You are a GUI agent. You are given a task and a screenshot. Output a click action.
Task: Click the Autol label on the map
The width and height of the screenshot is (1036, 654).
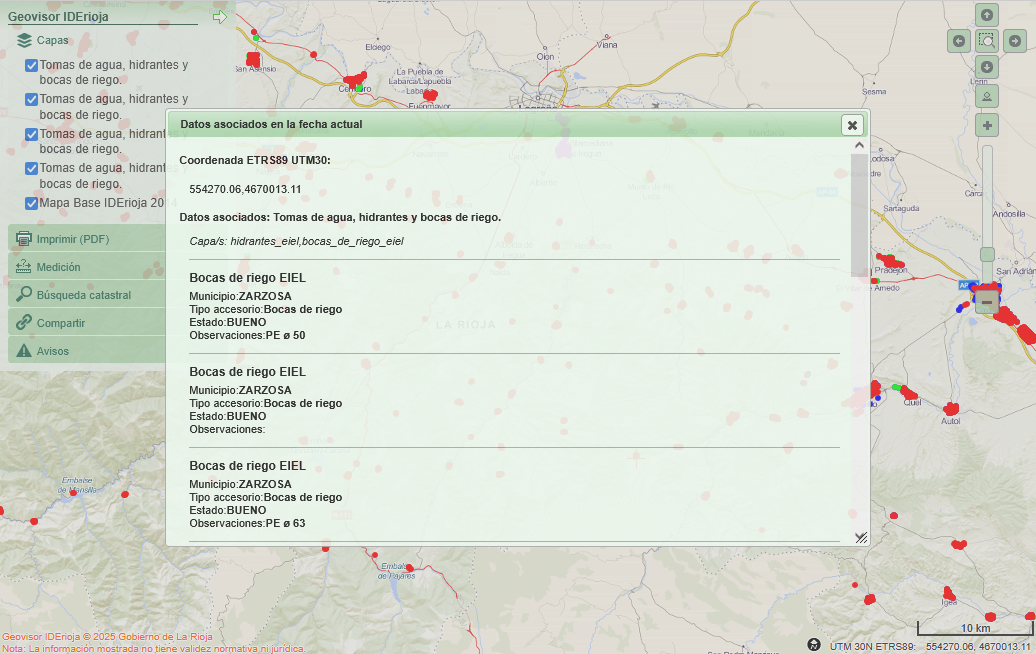pyautogui.click(x=951, y=421)
